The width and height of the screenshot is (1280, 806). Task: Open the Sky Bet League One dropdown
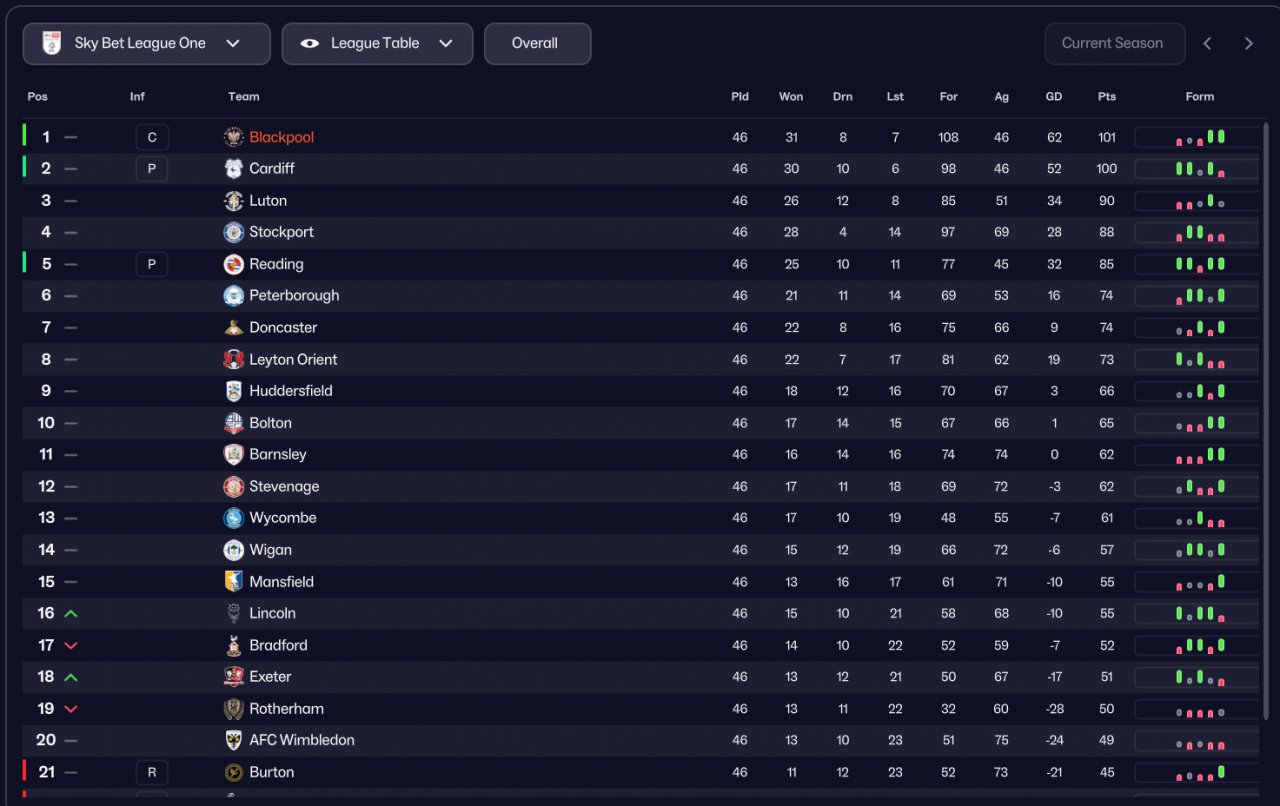pyautogui.click(x=146, y=44)
